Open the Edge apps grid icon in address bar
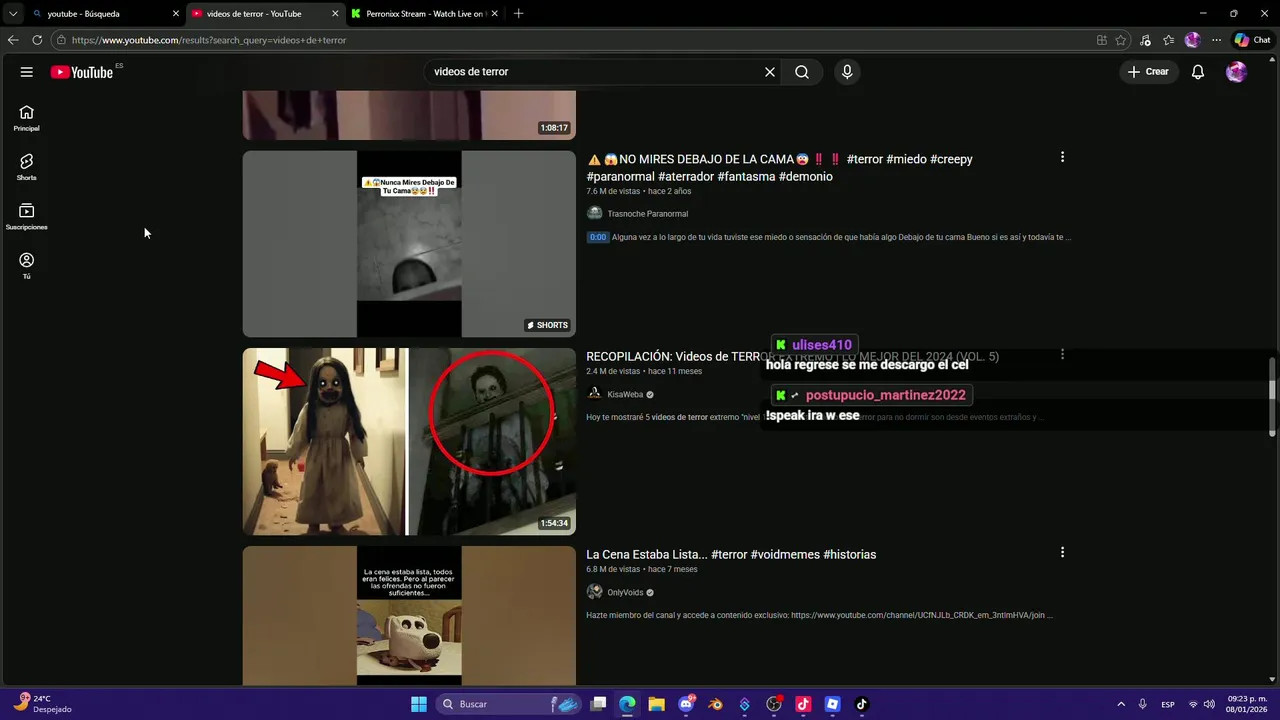 1101,40
